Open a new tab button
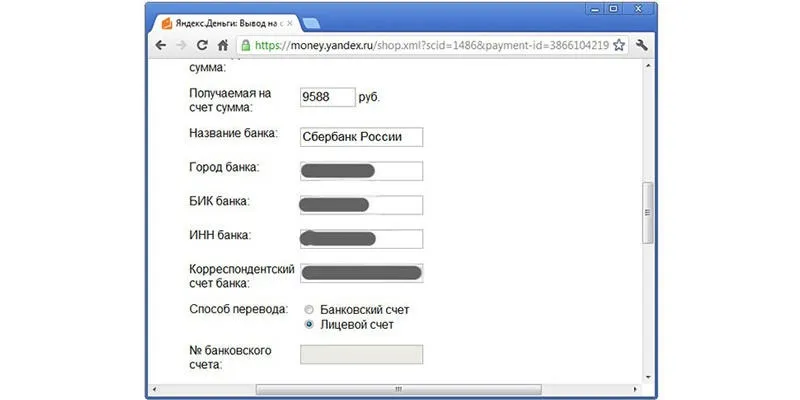 coord(310,22)
